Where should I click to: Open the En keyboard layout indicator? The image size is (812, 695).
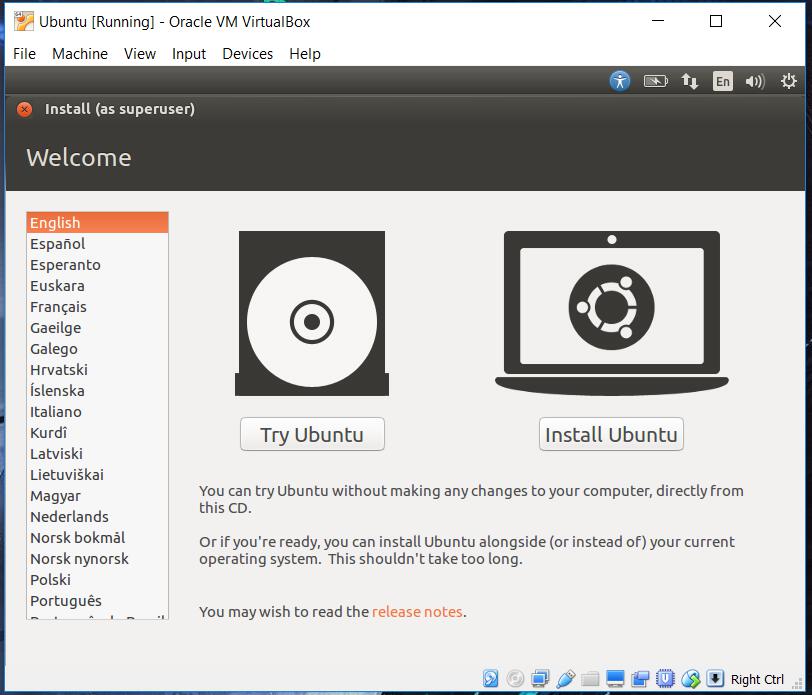click(x=722, y=81)
